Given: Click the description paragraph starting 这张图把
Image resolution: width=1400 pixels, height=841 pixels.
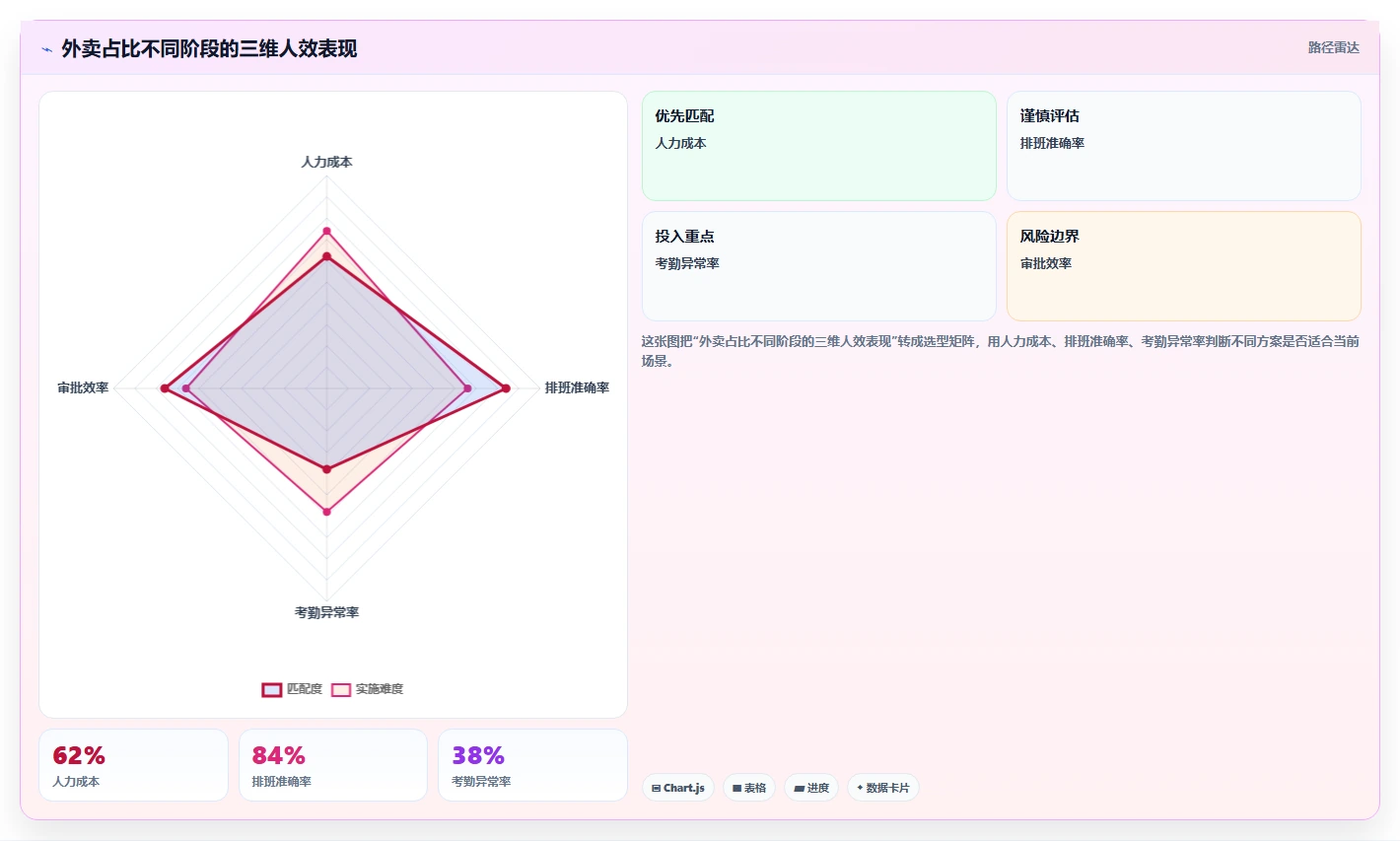Looking at the screenshot, I should [1001, 351].
